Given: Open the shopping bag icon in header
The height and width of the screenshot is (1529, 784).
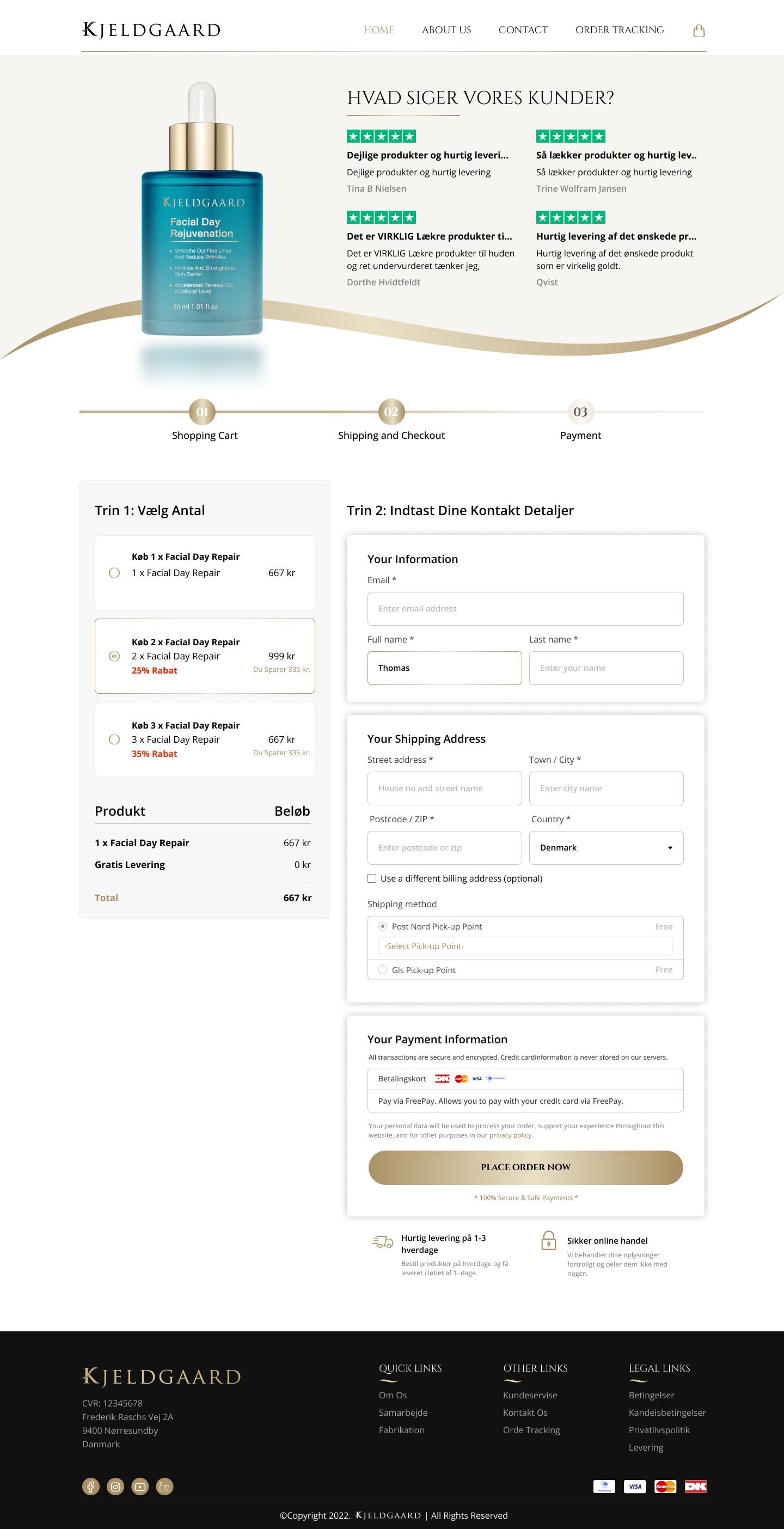Looking at the screenshot, I should [x=699, y=30].
